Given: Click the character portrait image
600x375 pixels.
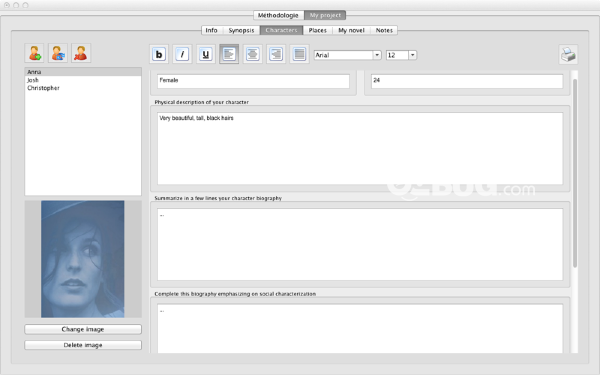Looking at the screenshot, I should coord(83,259).
